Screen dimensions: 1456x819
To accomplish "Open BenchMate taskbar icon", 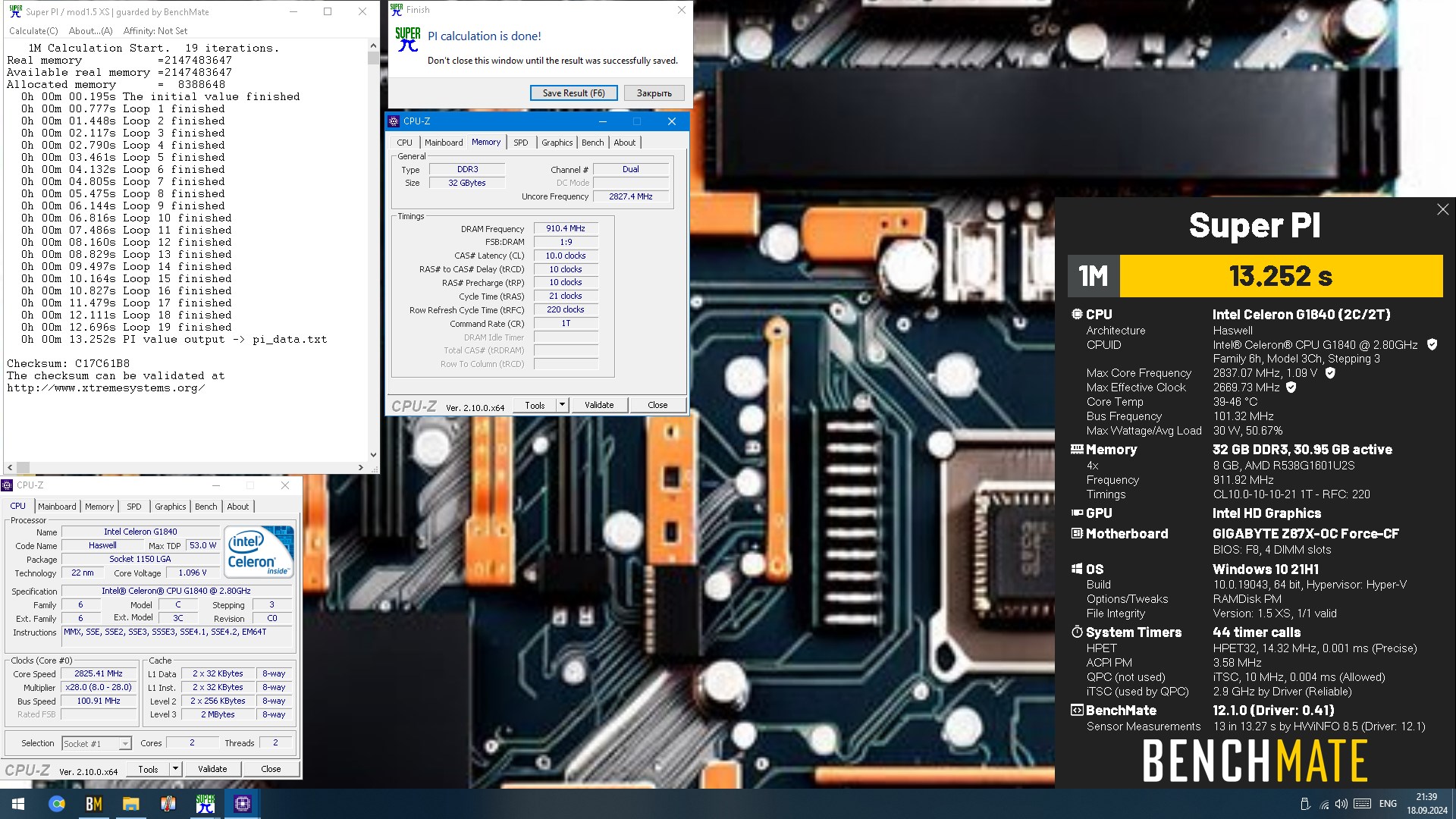I will click(x=94, y=804).
